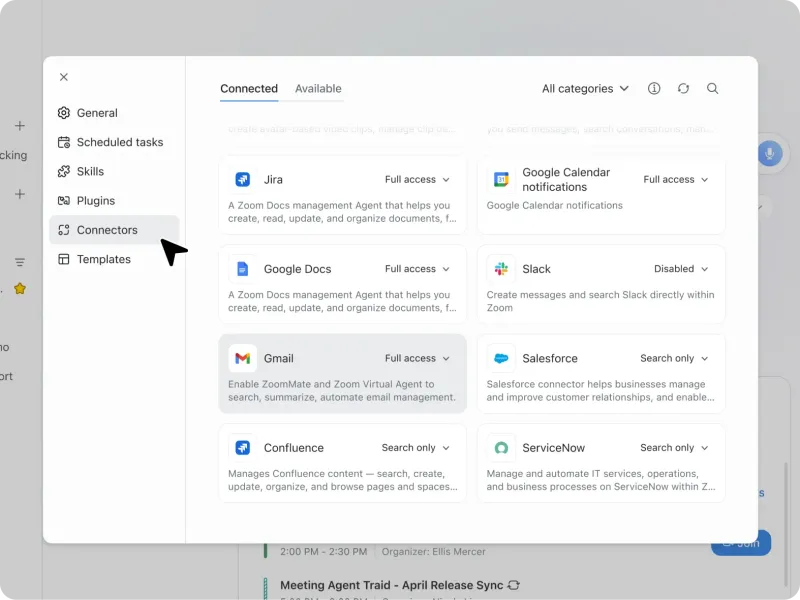Click the Google Calendar notifications title
Image resolution: width=800 pixels, height=600 pixels.
point(566,180)
